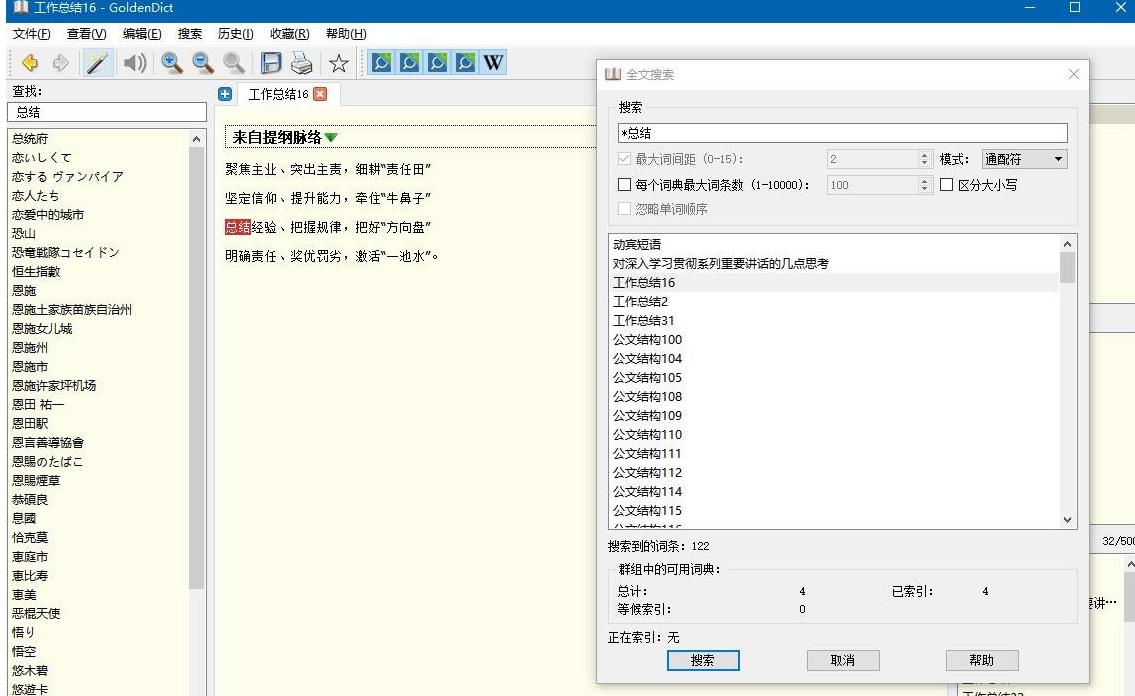1135x696 pixels.
Task: Click the 忽略单词顺序 checkbox
Action: coord(624,208)
